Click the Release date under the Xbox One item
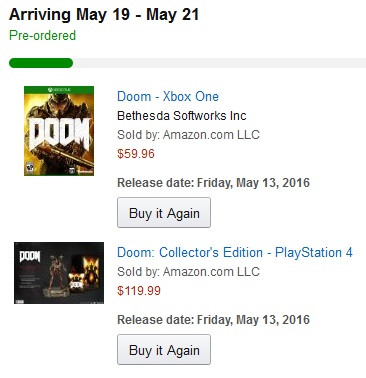366x378 pixels. point(213,183)
